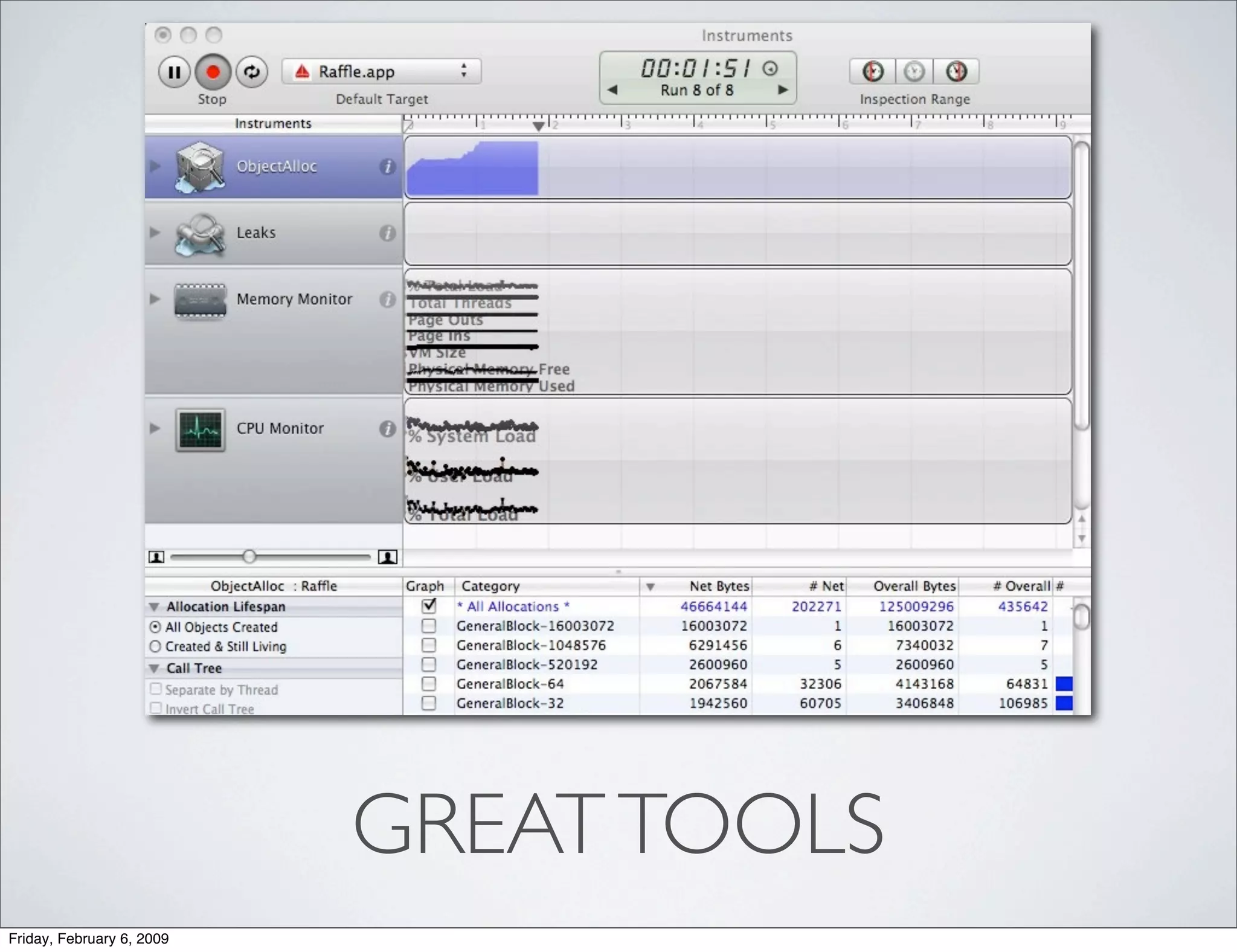The width and height of the screenshot is (1237, 952).
Task: Click the clock icon beside the timer
Action: pyautogui.click(x=770, y=68)
